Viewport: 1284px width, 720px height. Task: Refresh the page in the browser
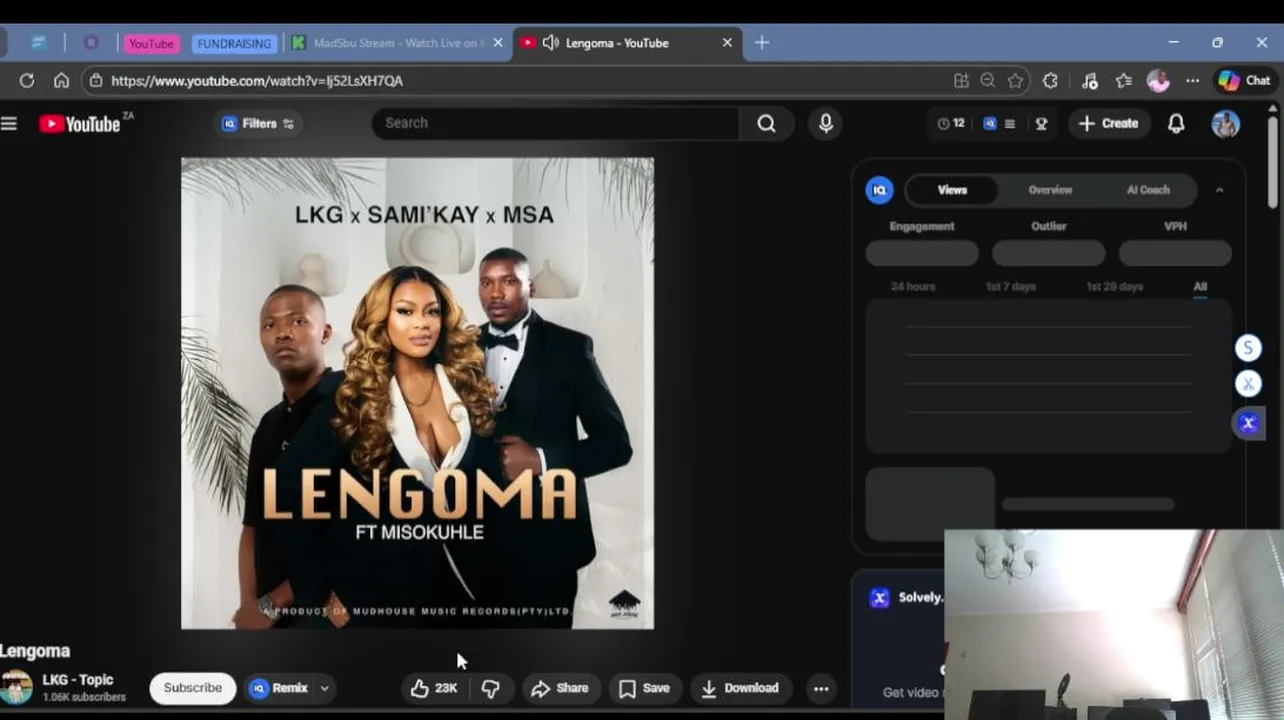tap(27, 81)
